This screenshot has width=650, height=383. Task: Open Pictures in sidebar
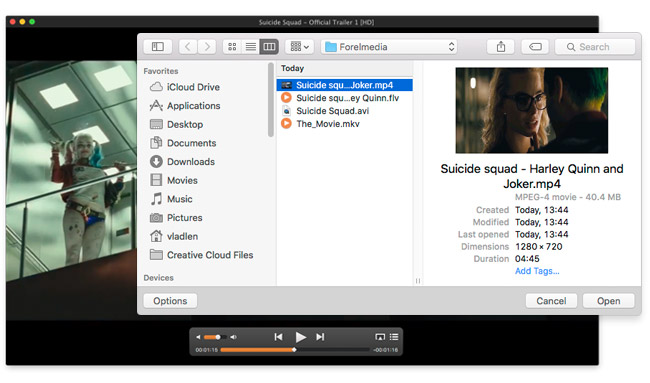(176, 218)
